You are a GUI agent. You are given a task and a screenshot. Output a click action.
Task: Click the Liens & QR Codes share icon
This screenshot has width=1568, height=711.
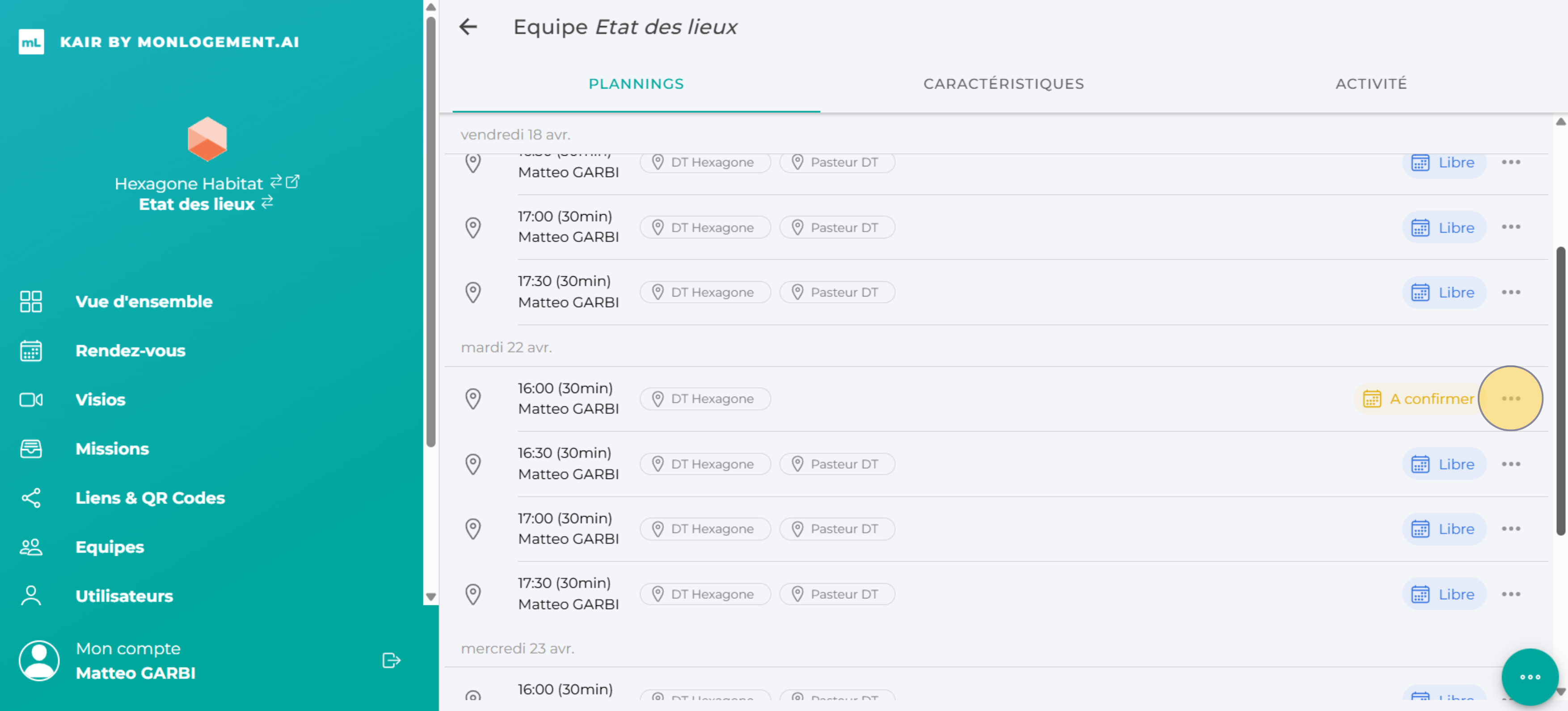(x=31, y=498)
